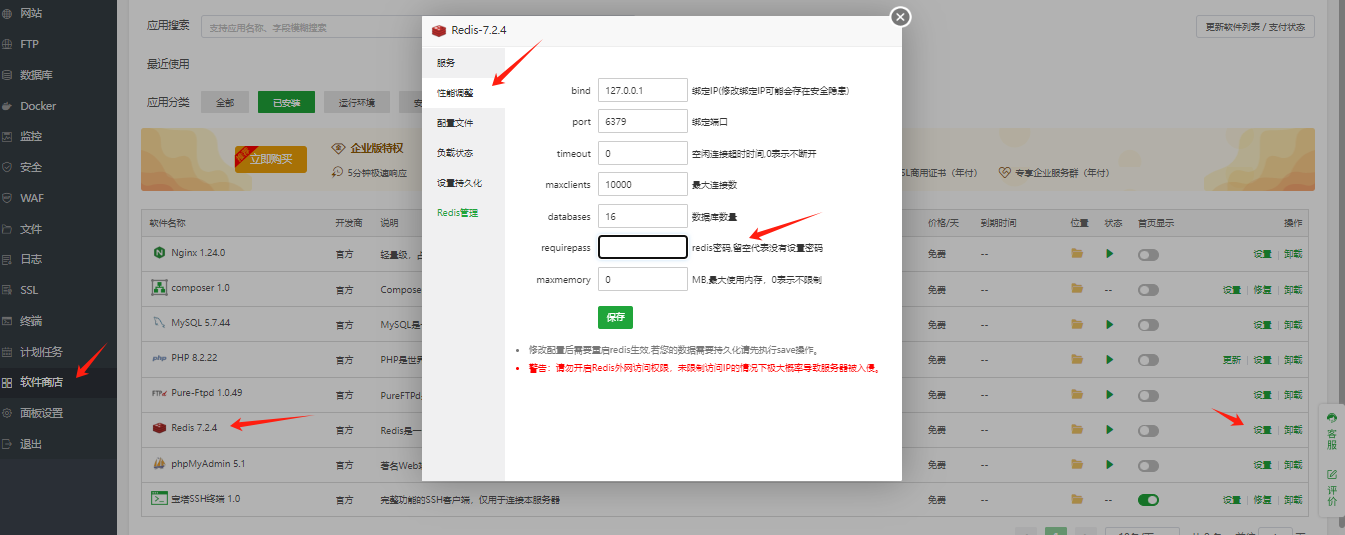Open folder location for phpMyAdmin row
1345x535 pixels.
[x=1077, y=464]
